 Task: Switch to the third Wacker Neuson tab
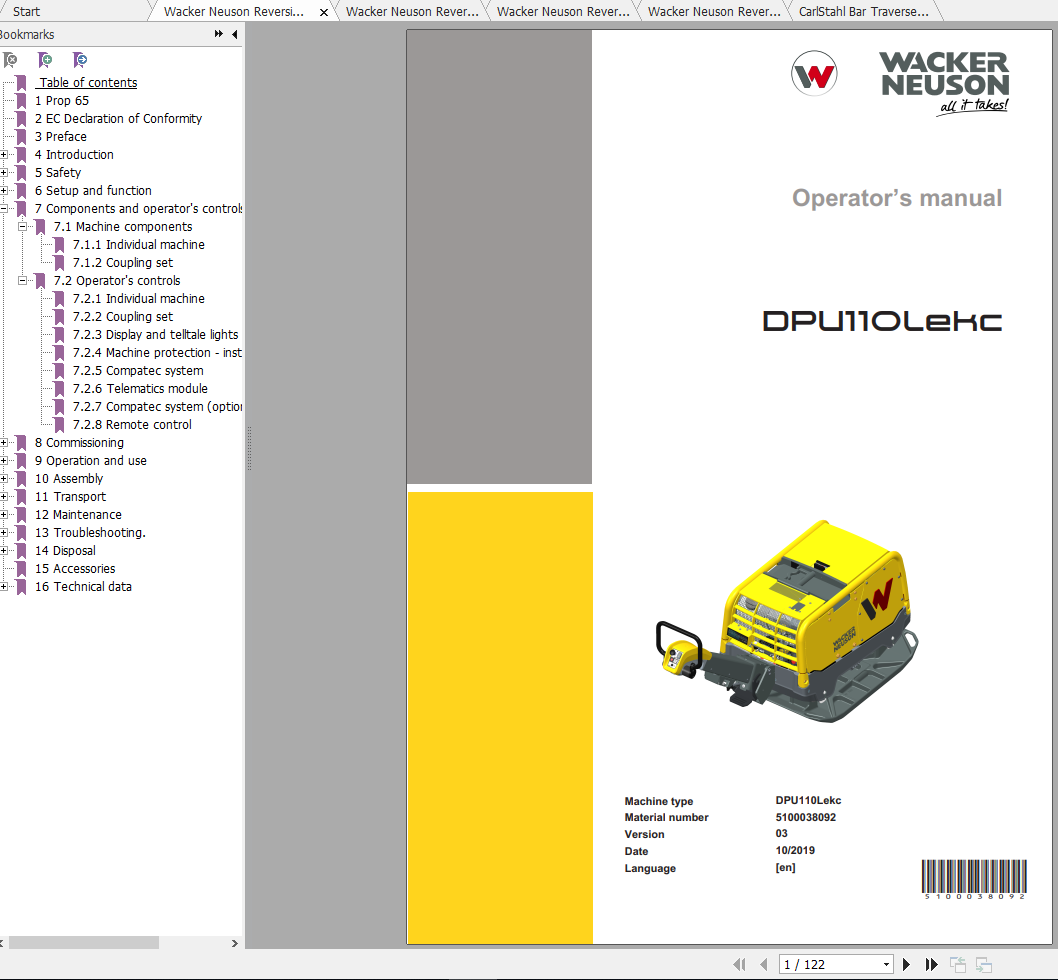(x=563, y=11)
